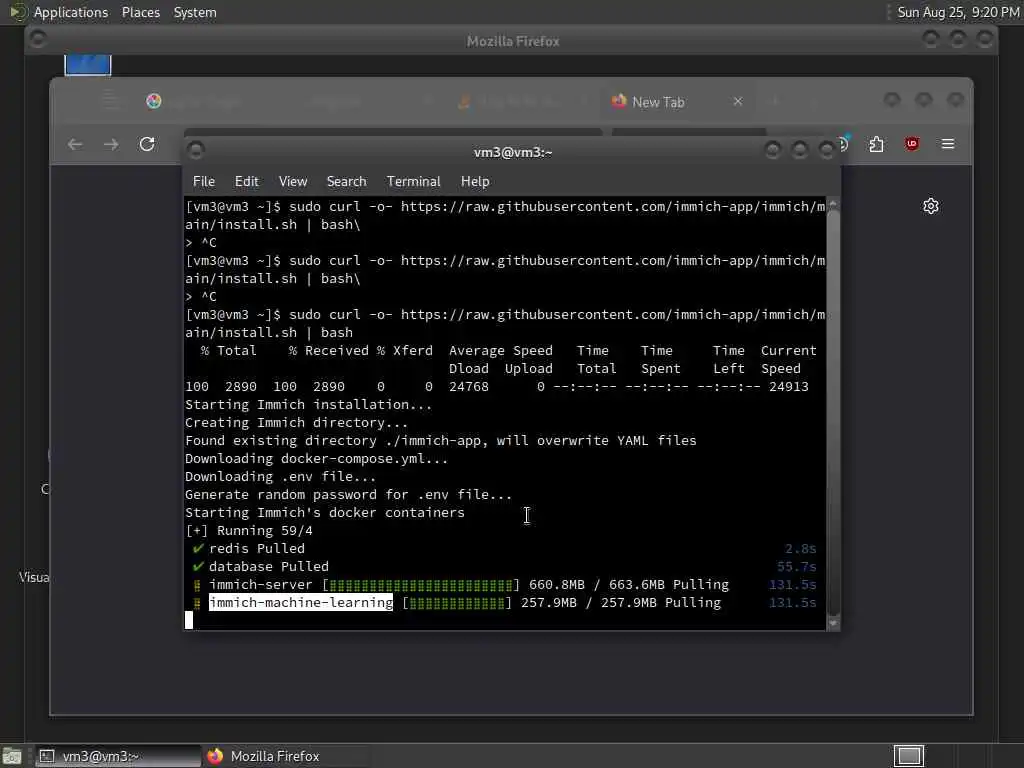Viewport: 1024px width, 768px height.
Task: Switch to vm3@vm3 terminal taskbar button
Action: click(118, 756)
